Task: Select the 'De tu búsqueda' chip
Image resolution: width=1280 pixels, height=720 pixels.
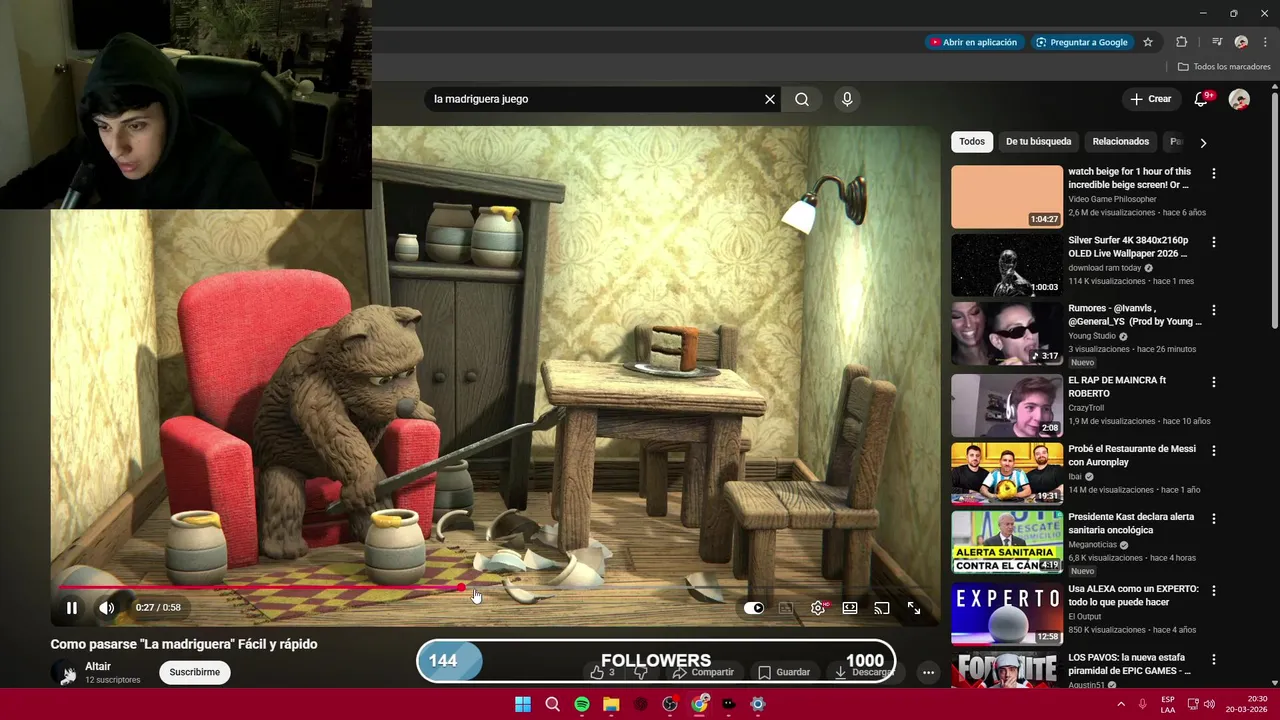Action: pos(1038,142)
